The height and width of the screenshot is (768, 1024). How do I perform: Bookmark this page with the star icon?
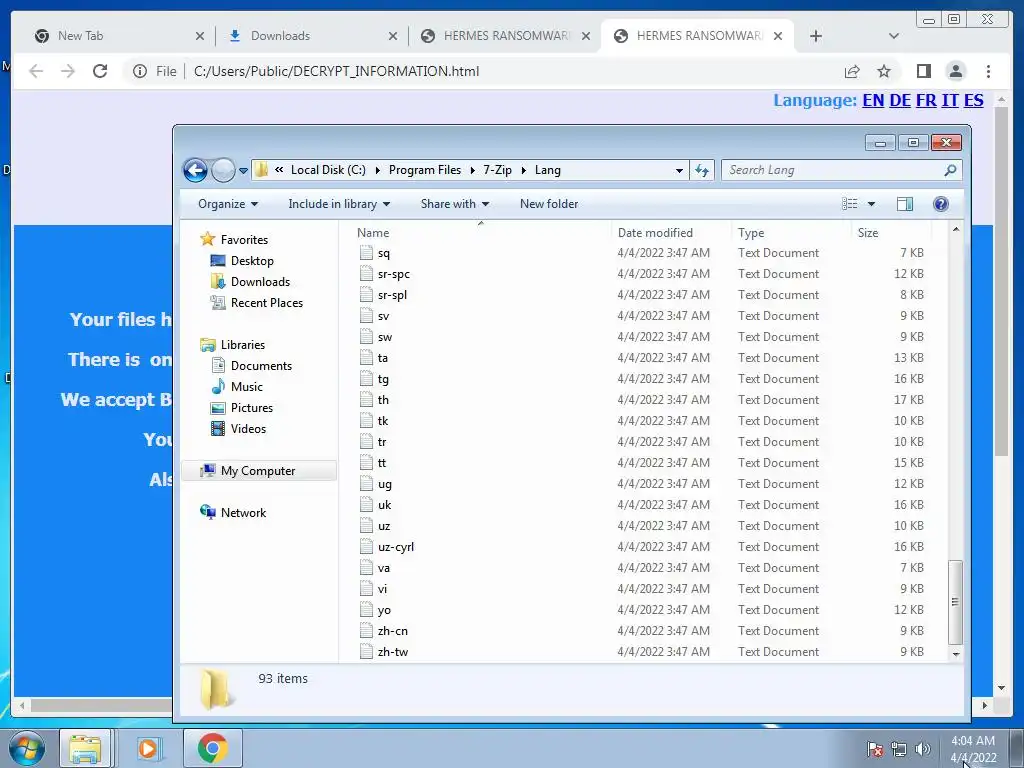(884, 71)
